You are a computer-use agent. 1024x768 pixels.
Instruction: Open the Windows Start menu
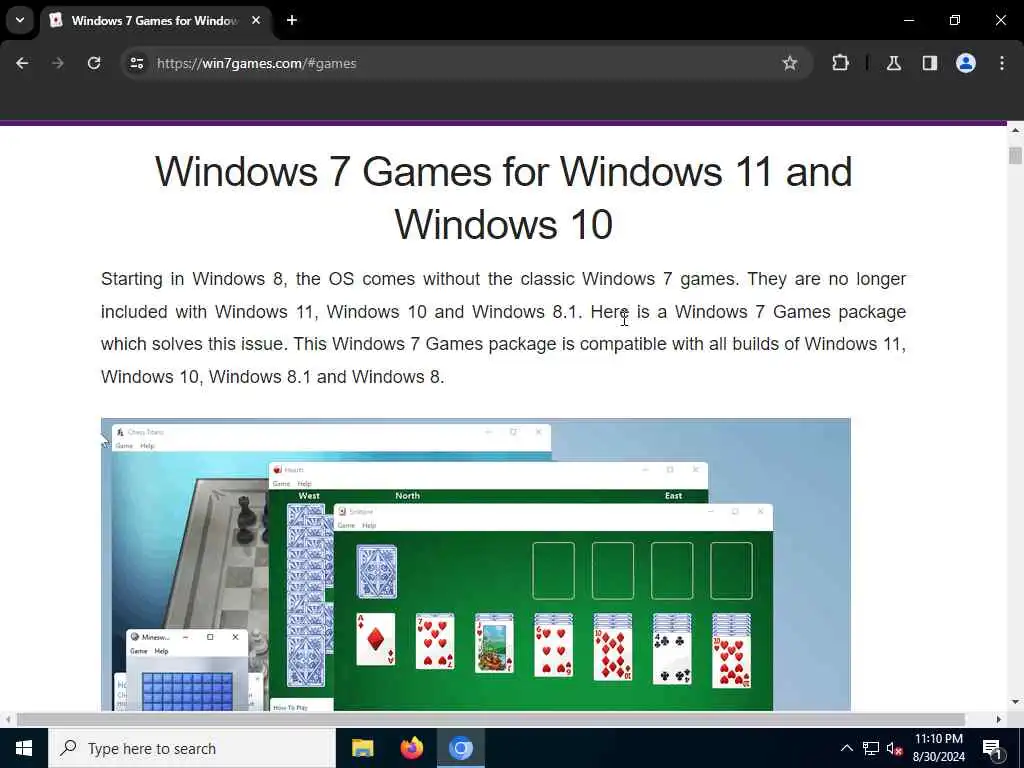(x=24, y=748)
